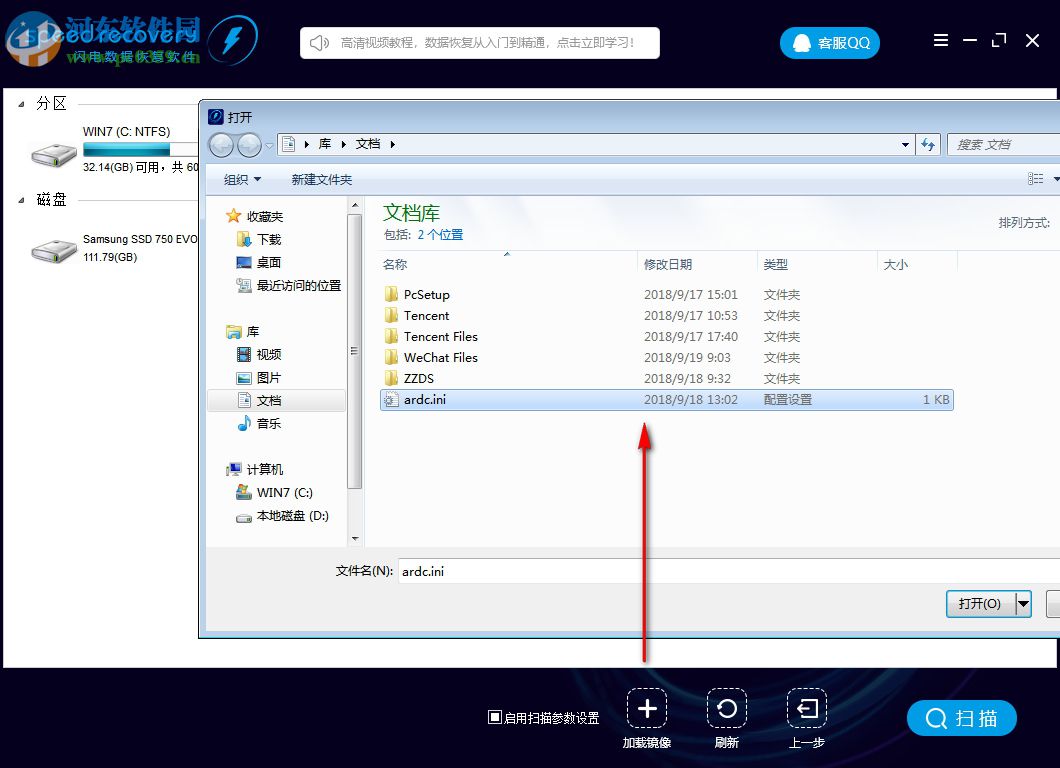The height and width of the screenshot is (768, 1060).
Task: Click the dialog back navigation button
Action: pyautogui.click(x=221, y=145)
